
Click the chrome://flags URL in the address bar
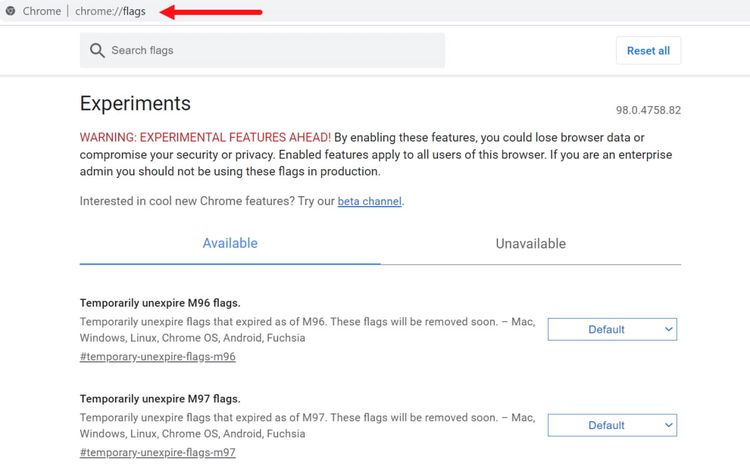point(110,11)
